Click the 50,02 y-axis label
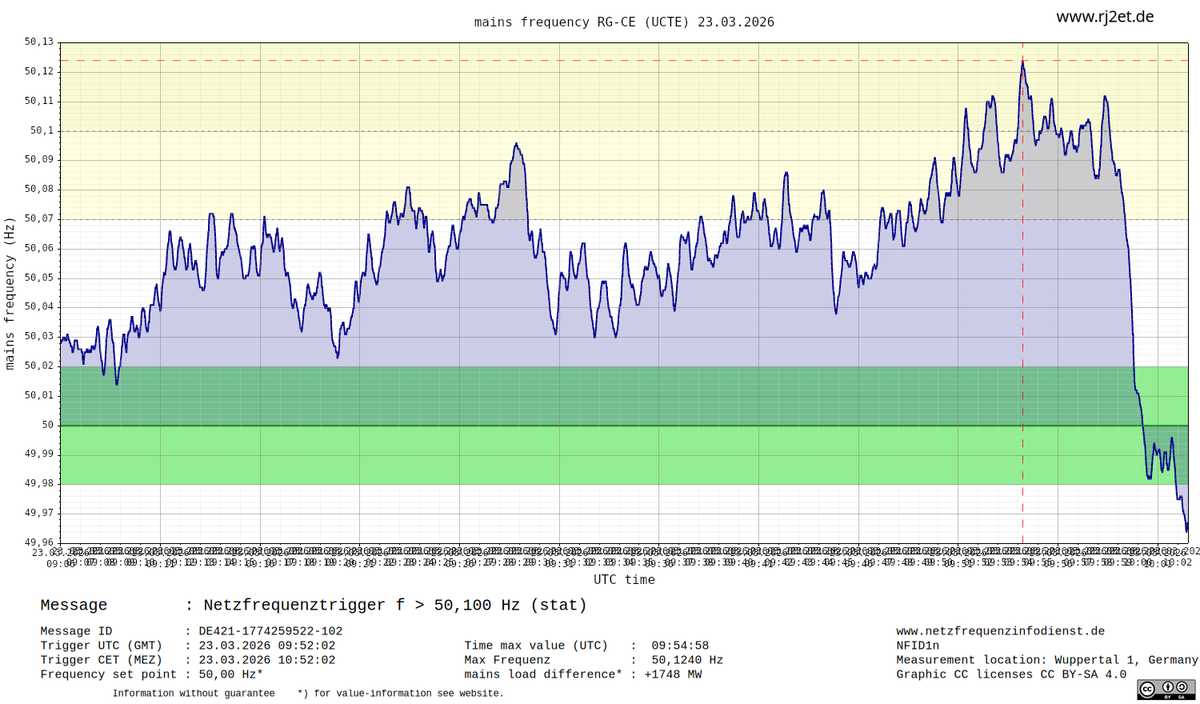The width and height of the screenshot is (1200, 704). pyautogui.click(x=39, y=366)
